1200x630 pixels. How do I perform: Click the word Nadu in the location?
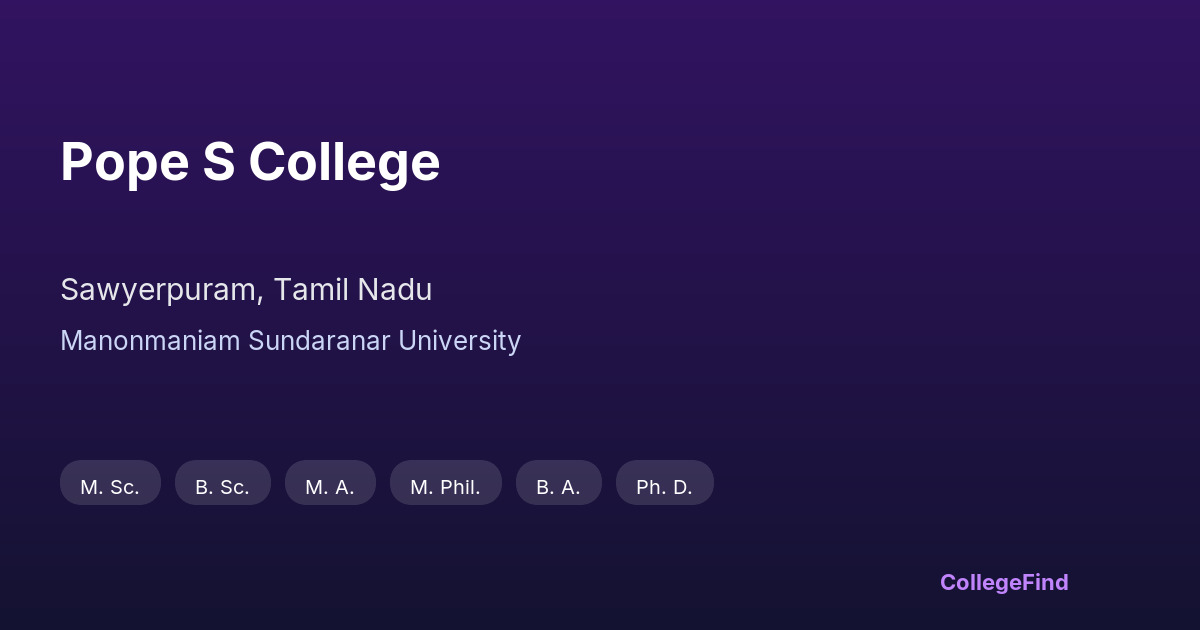point(396,290)
